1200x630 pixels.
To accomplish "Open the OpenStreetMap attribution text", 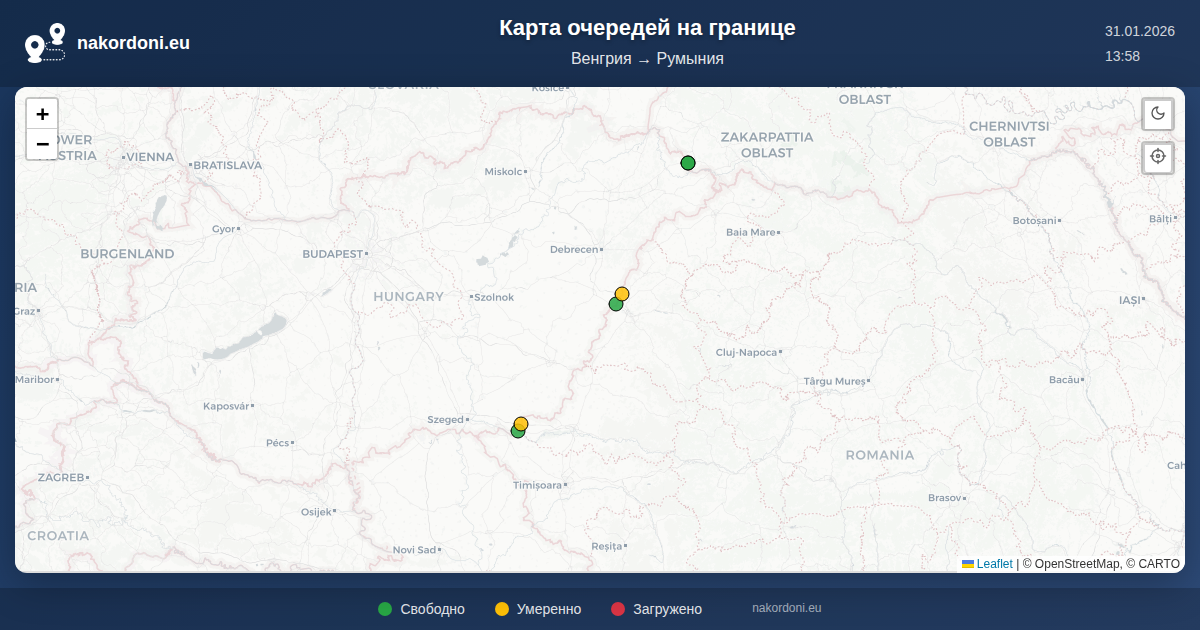I will click(x=1076, y=564).
